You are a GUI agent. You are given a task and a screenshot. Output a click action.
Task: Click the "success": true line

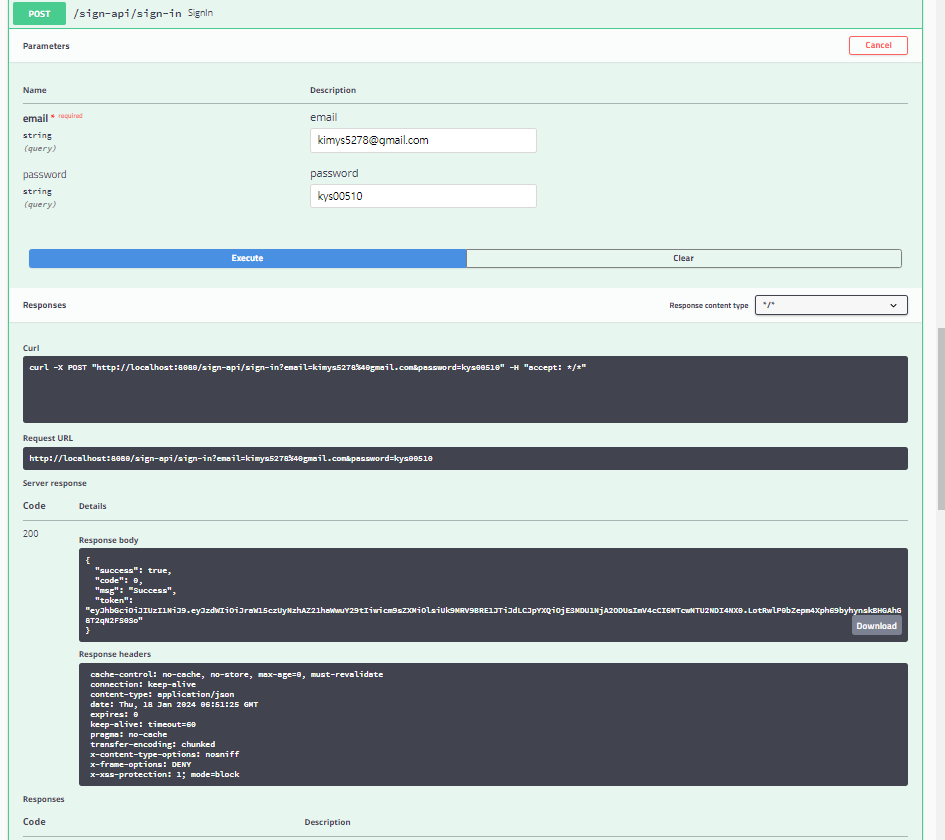(x=133, y=571)
